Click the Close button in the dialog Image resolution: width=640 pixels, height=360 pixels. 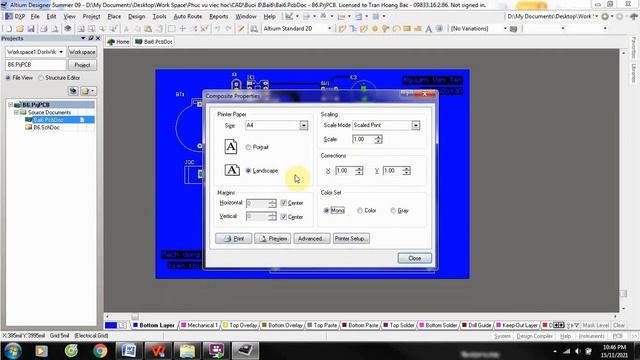coord(414,258)
